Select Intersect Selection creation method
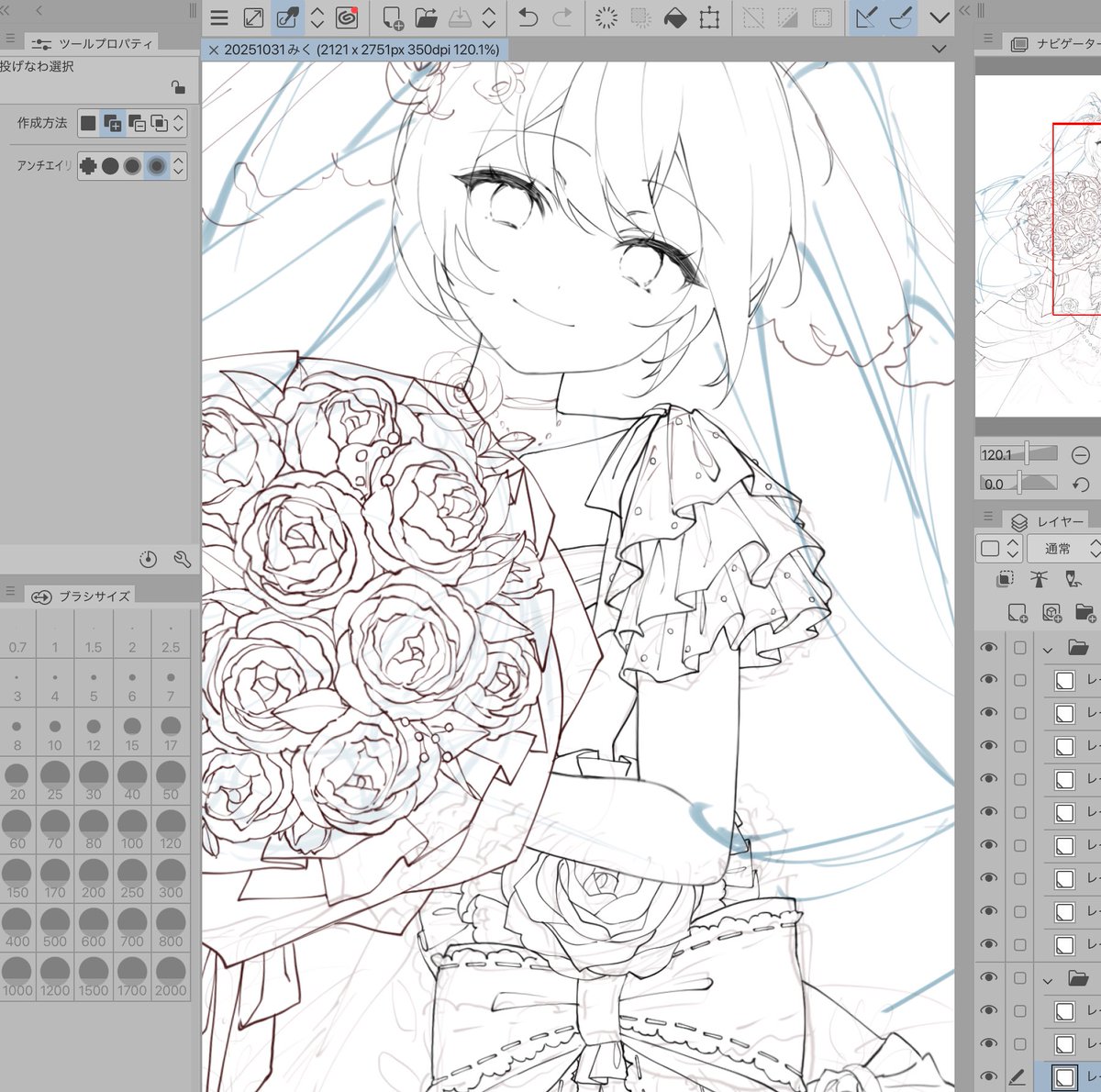Image resolution: width=1101 pixels, height=1092 pixels. click(x=159, y=122)
